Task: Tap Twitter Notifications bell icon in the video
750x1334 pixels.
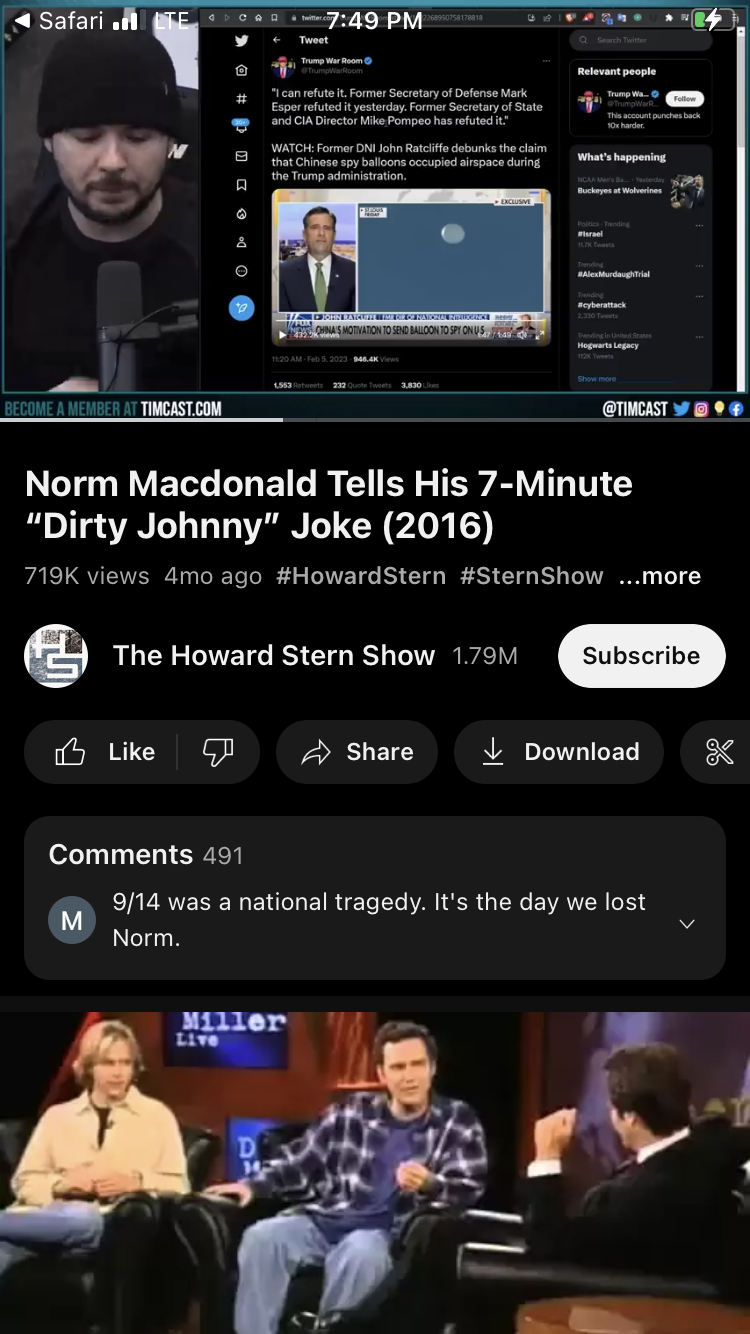Action: (241, 127)
